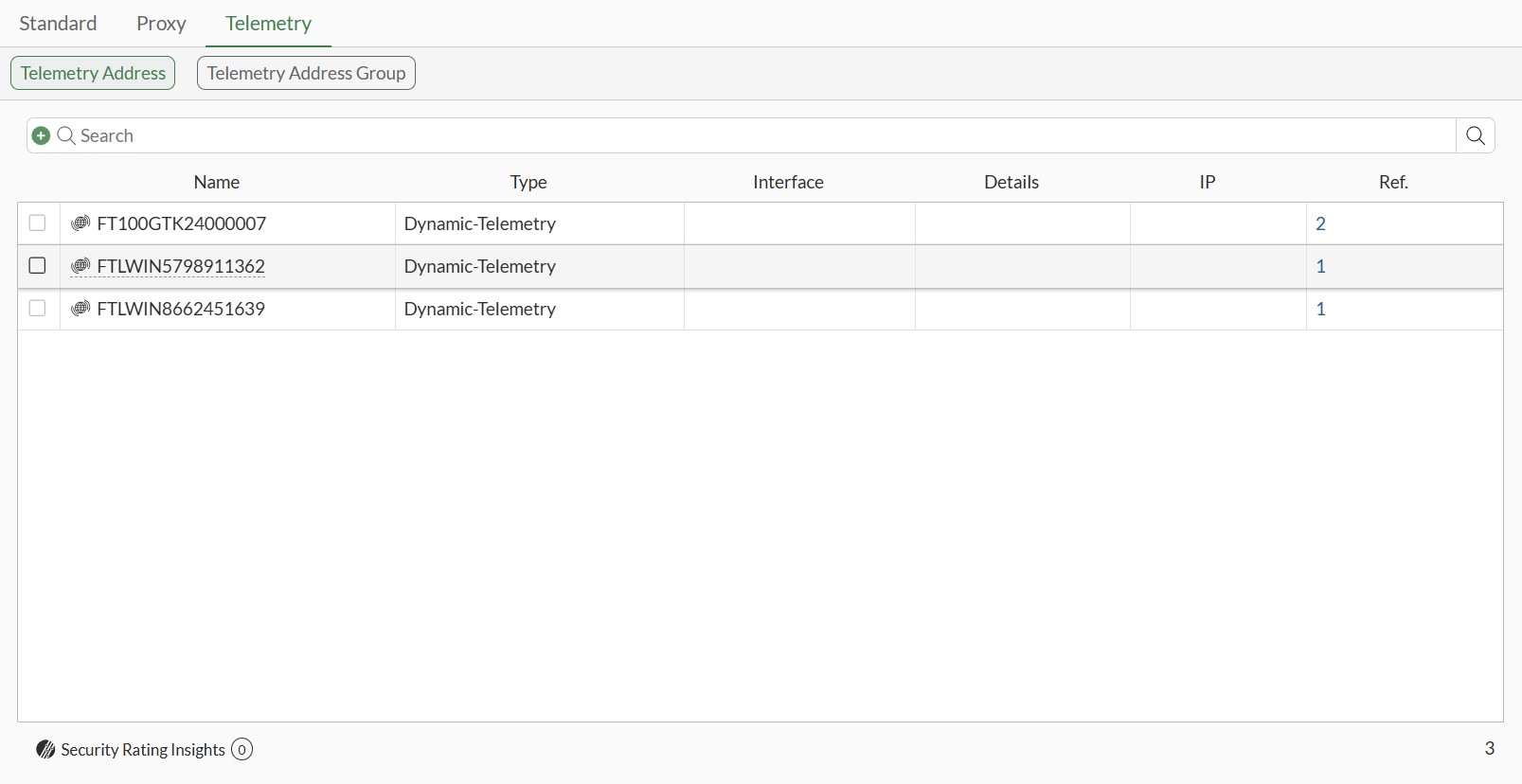Click the Telemetry Address button
The width and height of the screenshot is (1522, 784).
pyautogui.click(x=93, y=74)
